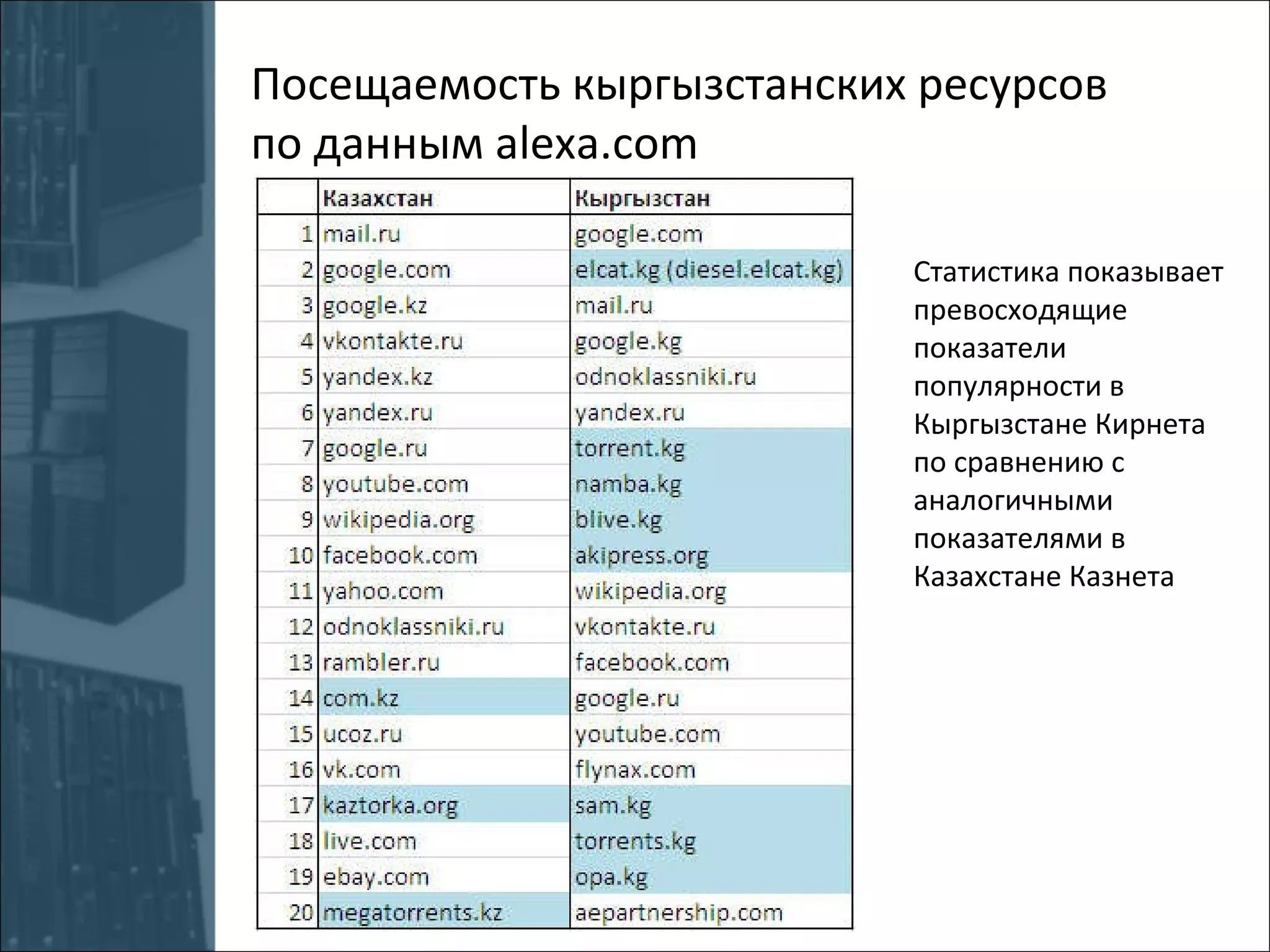Click row number 10
1270x952 pixels.
click(x=301, y=555)
